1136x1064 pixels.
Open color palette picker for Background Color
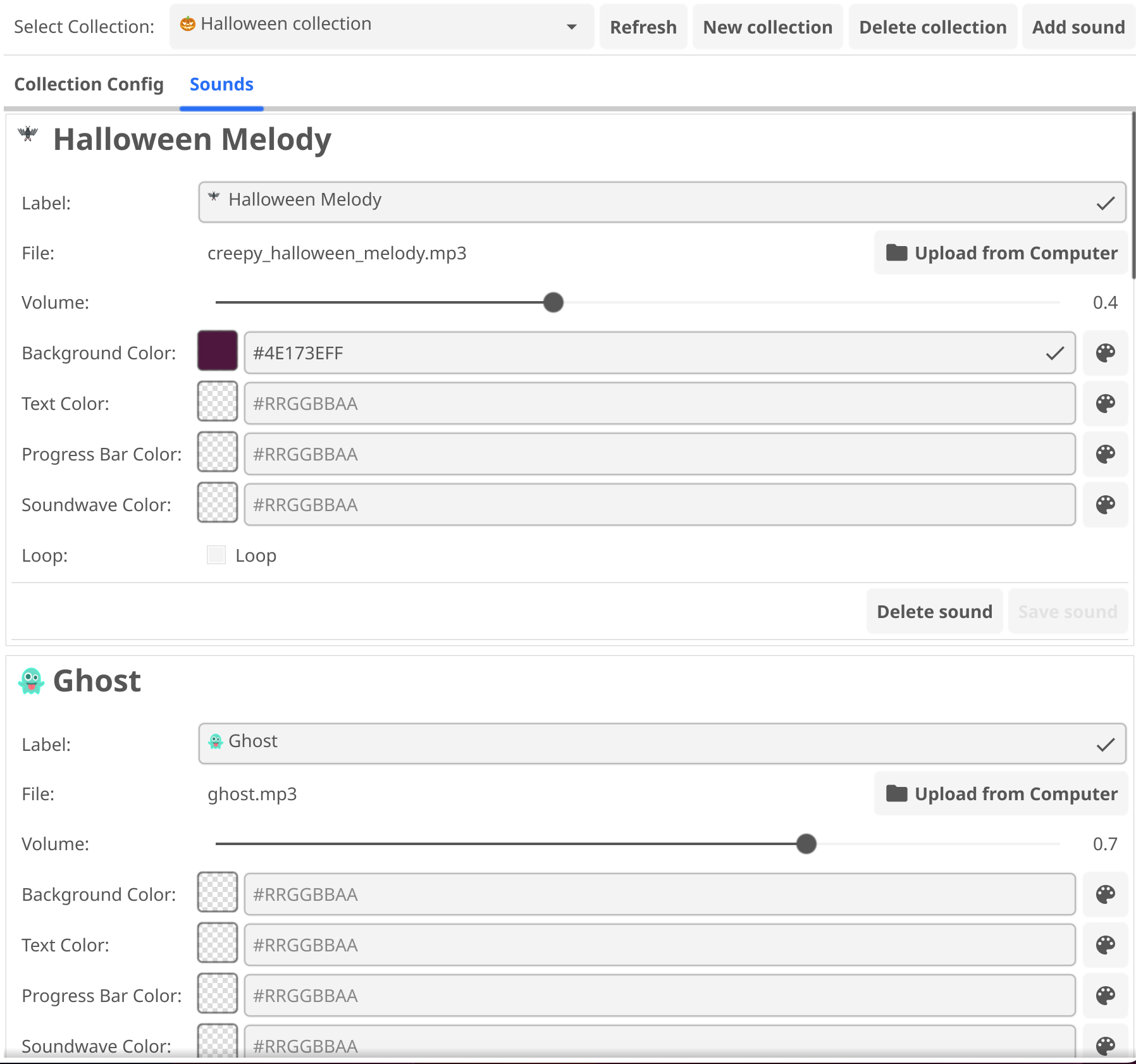pos(1106,353)
